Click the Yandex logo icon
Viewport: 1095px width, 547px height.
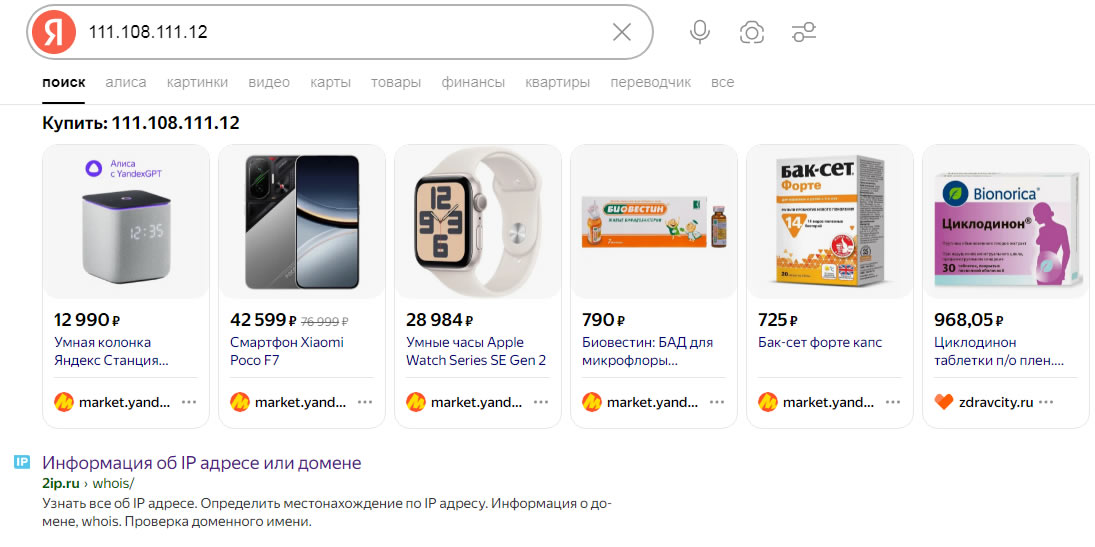[54, 32]
